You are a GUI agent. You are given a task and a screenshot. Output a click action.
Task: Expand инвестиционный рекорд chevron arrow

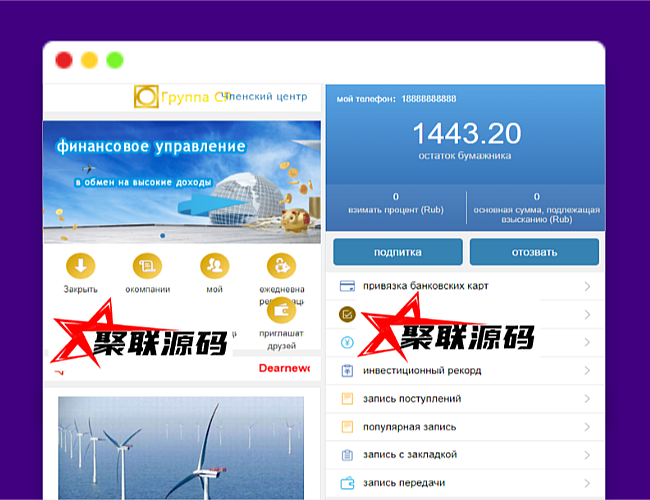[587, 371]
